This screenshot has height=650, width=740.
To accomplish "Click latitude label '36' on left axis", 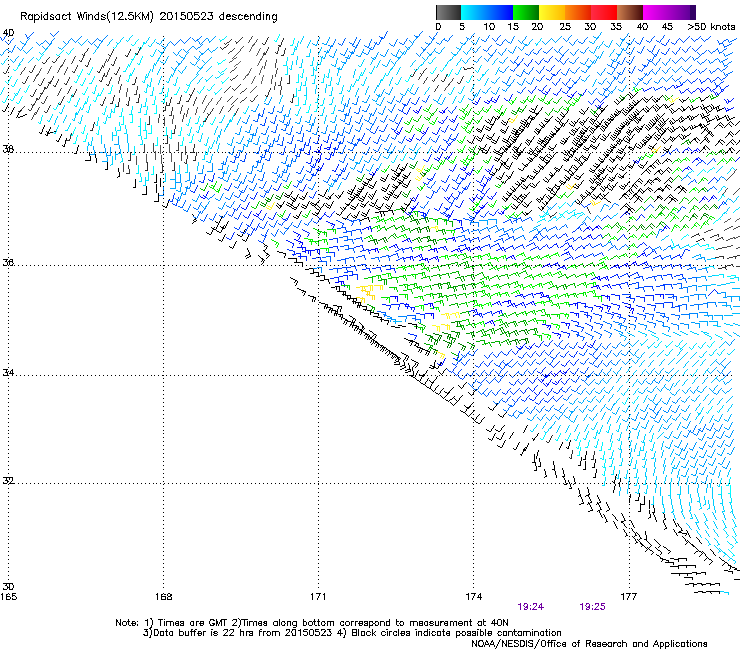I will (x=8, y=262).
